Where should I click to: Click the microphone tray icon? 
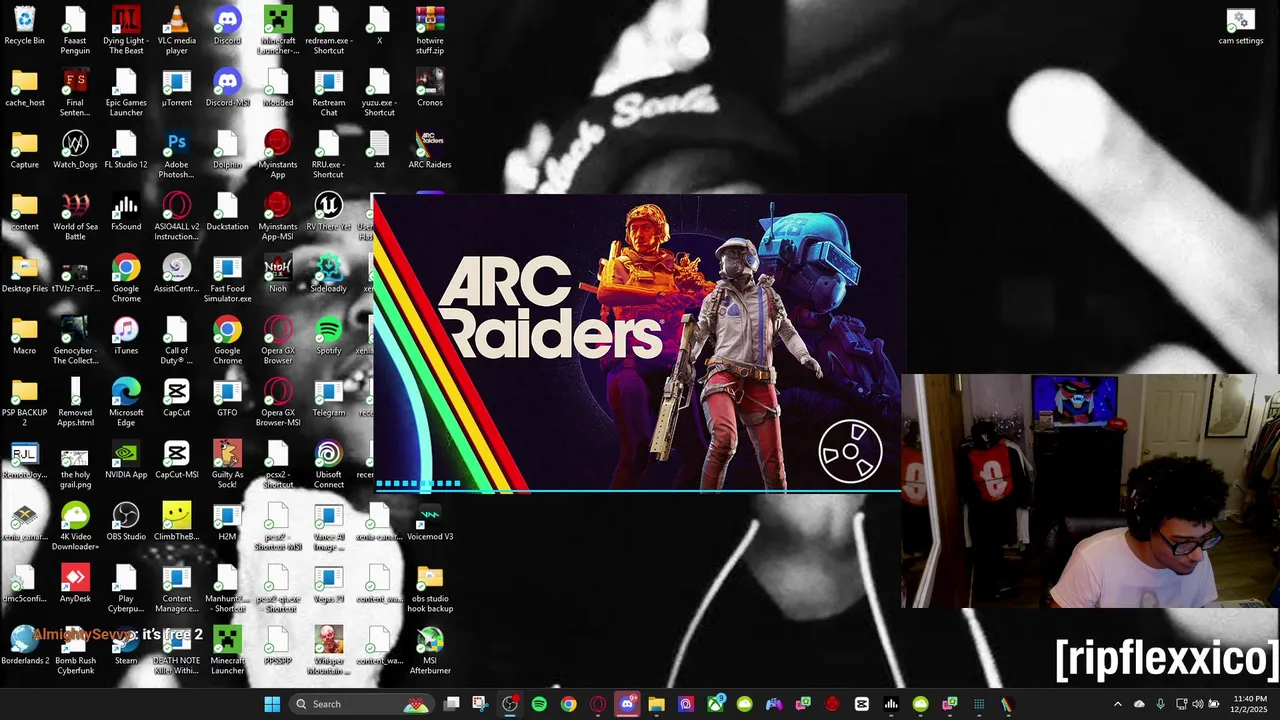pyautogui.click(x=1160, y=704)
